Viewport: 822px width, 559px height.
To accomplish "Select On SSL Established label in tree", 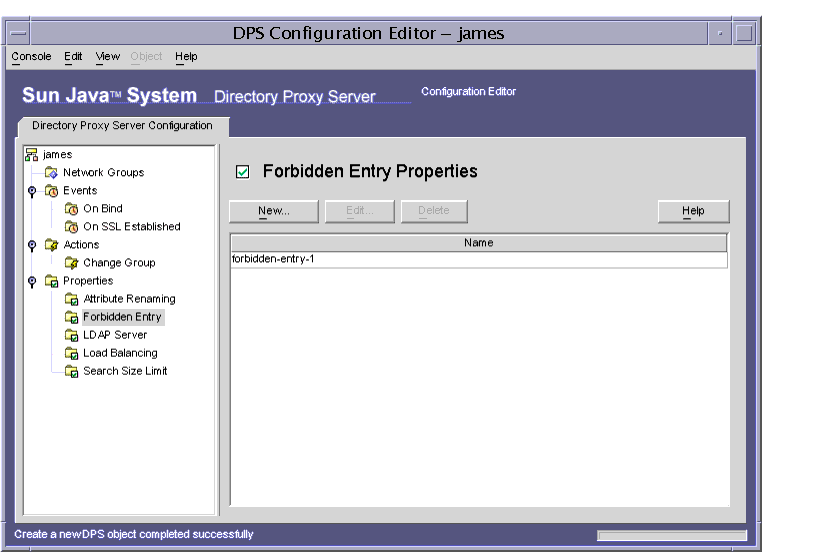I will tap(132, 227).
